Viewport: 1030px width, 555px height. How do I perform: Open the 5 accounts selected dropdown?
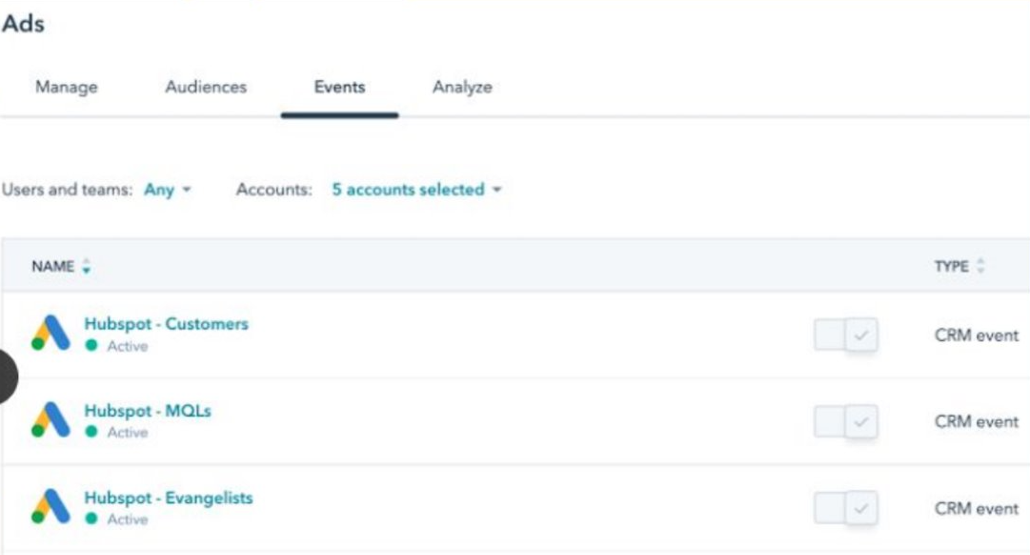click(x=416, y=190)
